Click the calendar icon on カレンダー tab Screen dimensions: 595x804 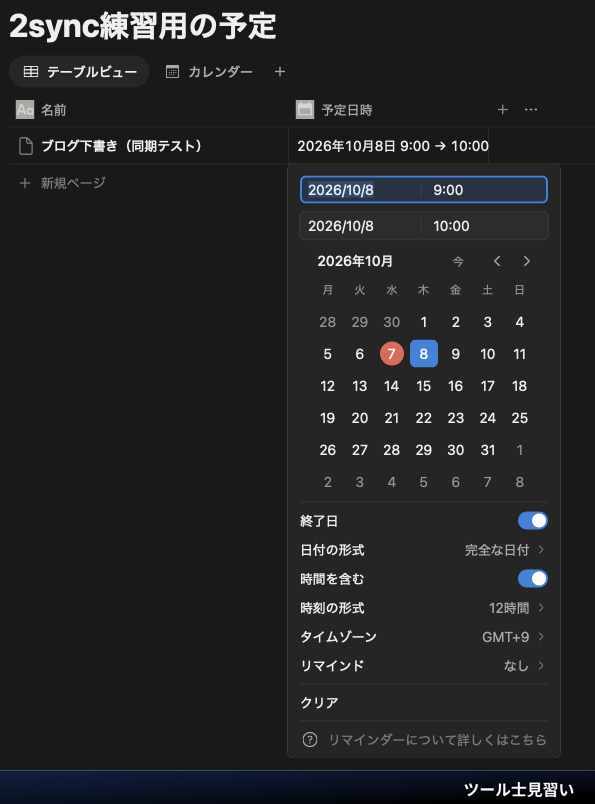pyautogui.click(x=172, y=72)
